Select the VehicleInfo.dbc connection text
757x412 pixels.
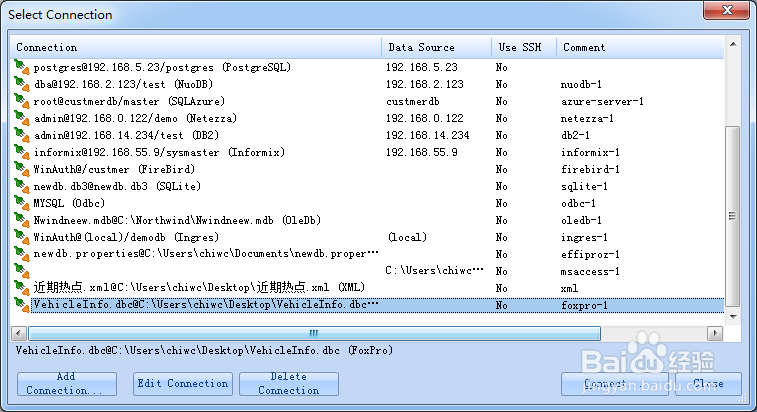click(x=206, y=305)
